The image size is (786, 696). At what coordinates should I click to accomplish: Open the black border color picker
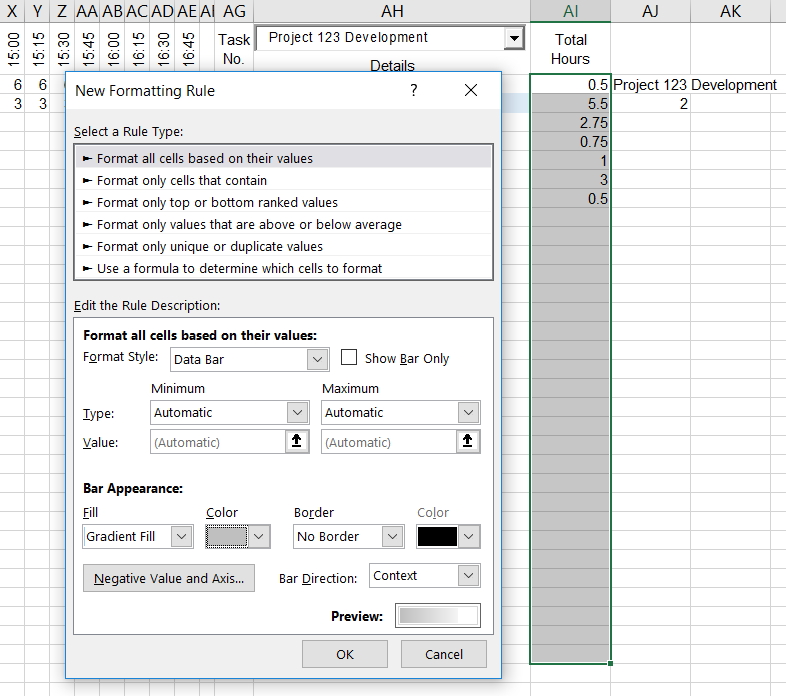coord(448,537)
